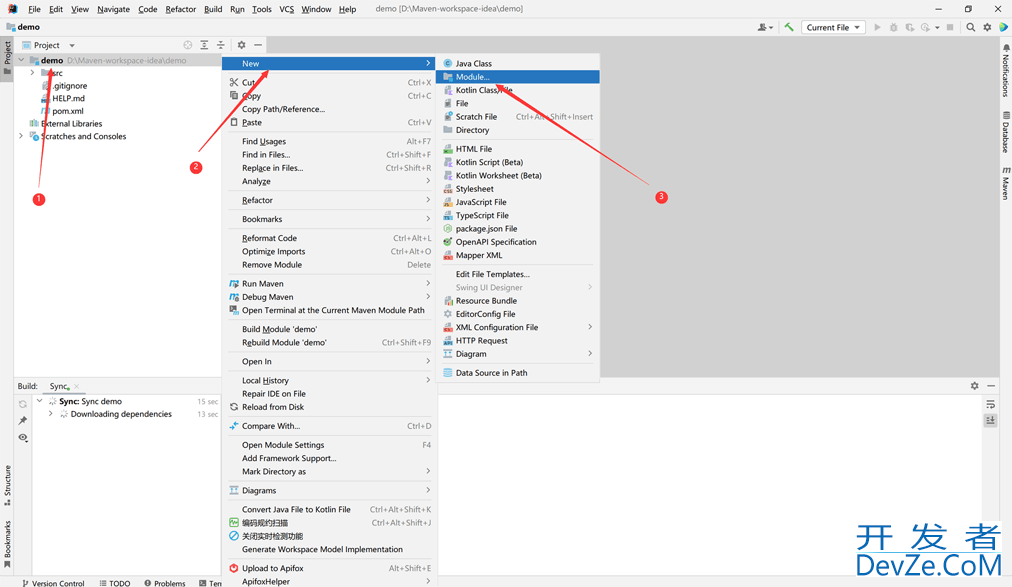1012x587 pixels.
Task: Choose Directory in New submenu
Action: (x=518, y=130)
